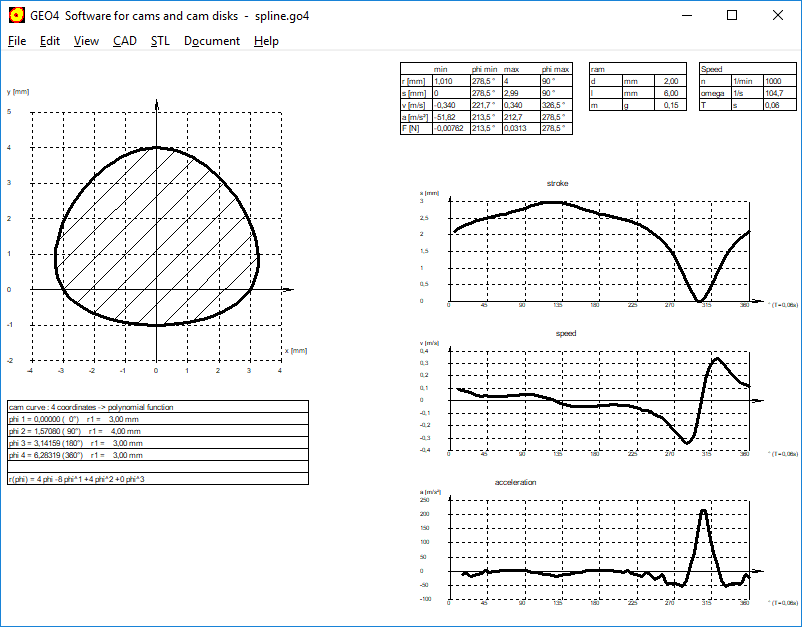Minimize the GEO4 window

(x=686, y=15)
